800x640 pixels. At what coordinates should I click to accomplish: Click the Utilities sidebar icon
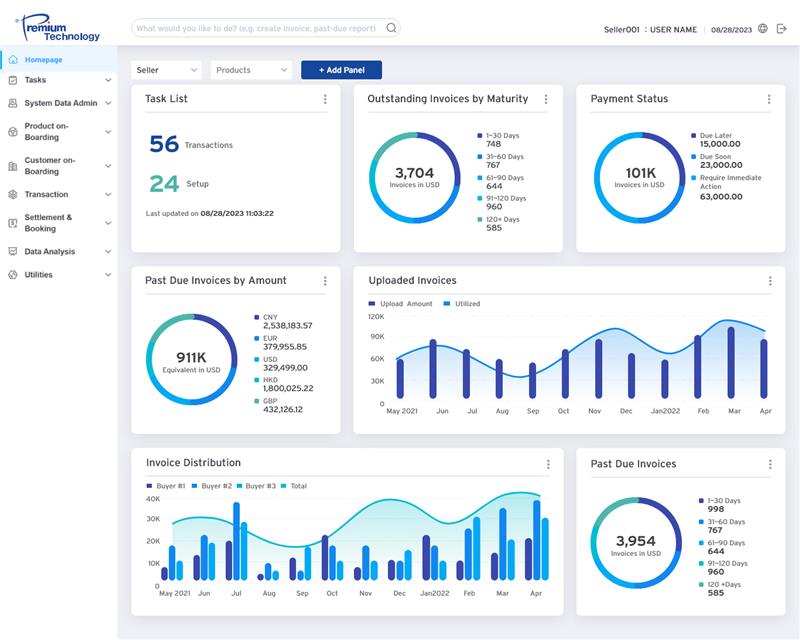point(13,275)
